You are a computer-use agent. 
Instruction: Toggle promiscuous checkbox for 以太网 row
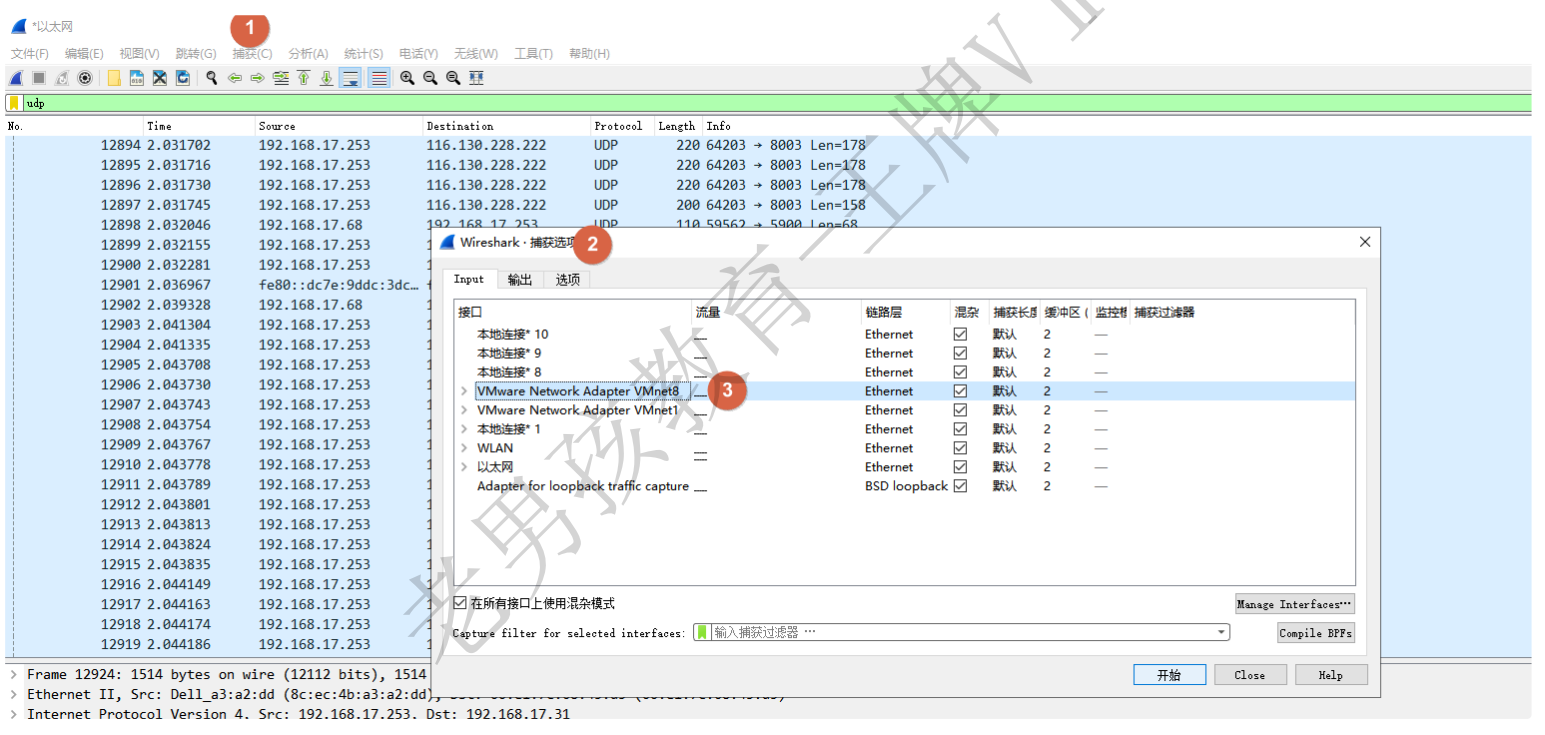(x=961, y=467)
